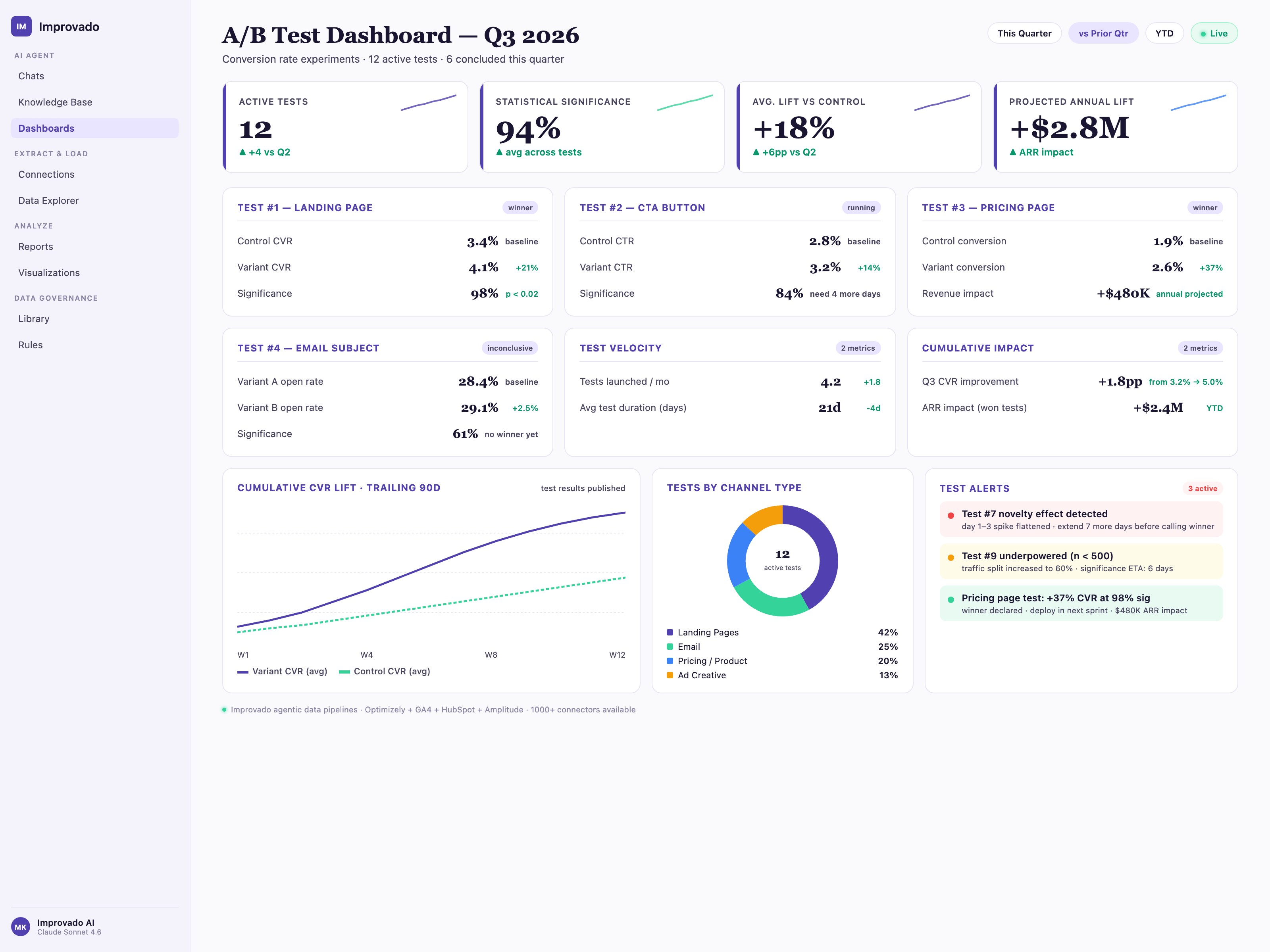The height and width of the screenshot is (952, 1270).
Task: Click the 94% significance value
Action: (527, 129)
